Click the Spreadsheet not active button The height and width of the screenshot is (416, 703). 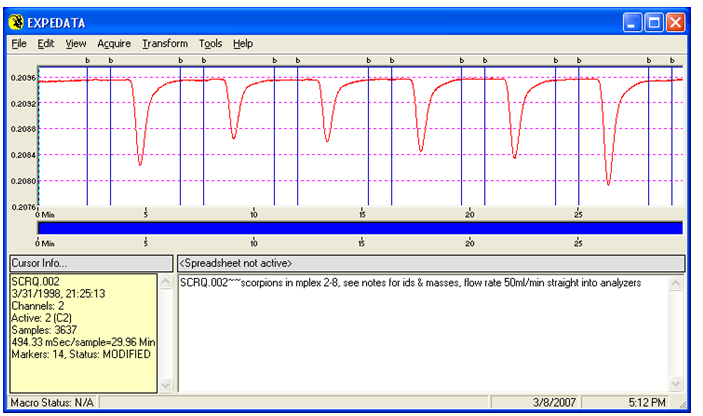[x=430, y=262]
